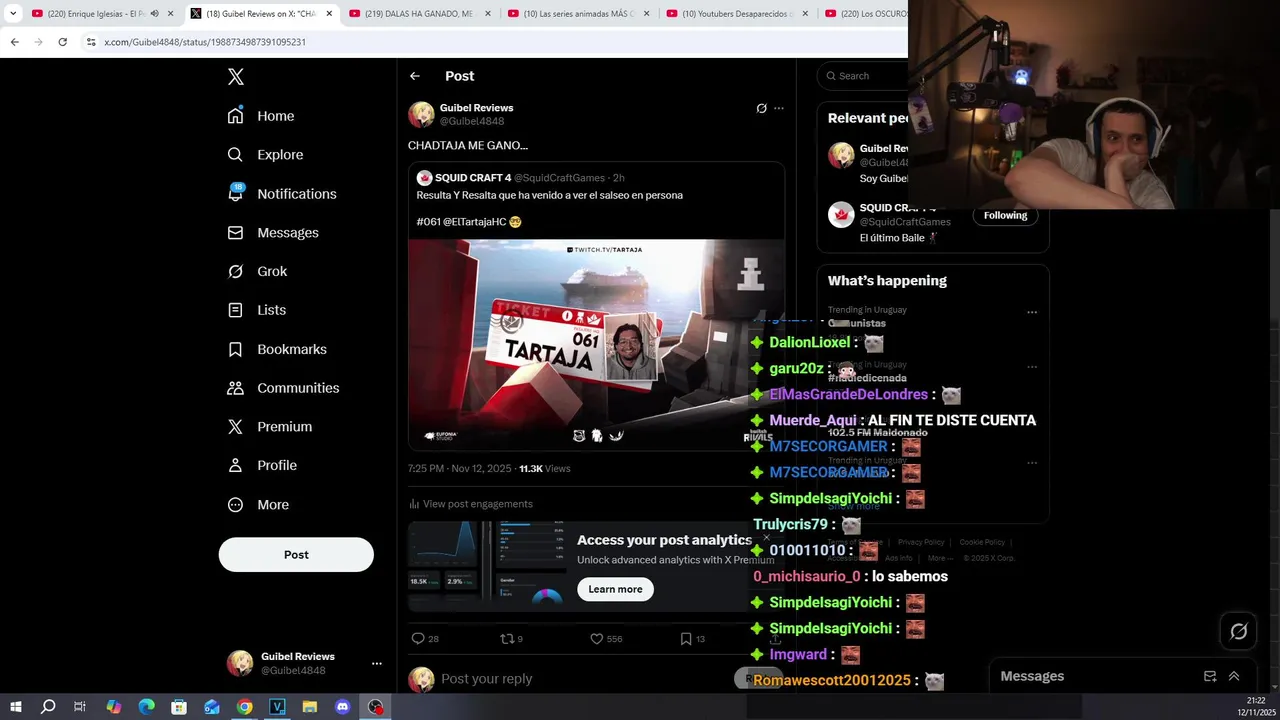Click the Grok icon on the post
1280x720 pixels.
click(761, 108)
